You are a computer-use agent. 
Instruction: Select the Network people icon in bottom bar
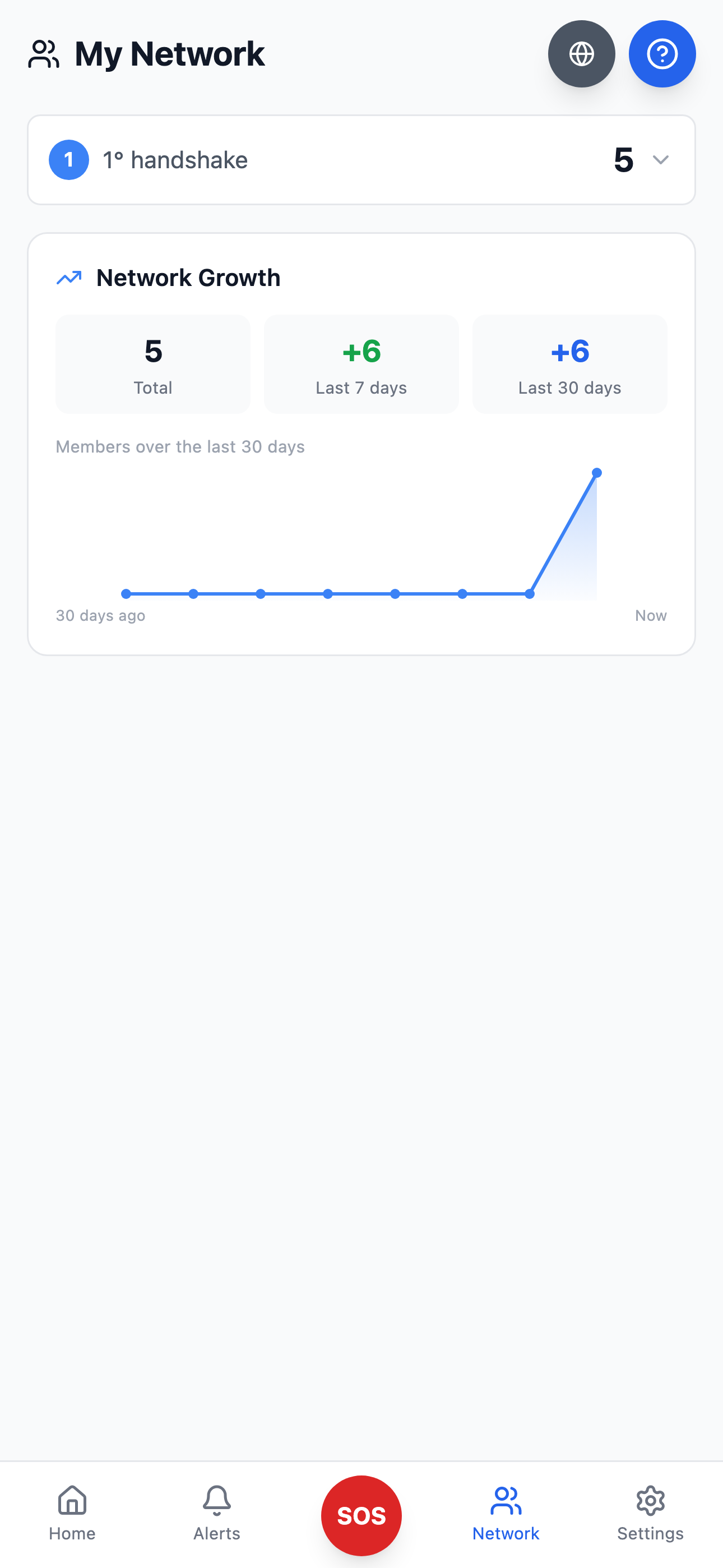pos(506,1501)
